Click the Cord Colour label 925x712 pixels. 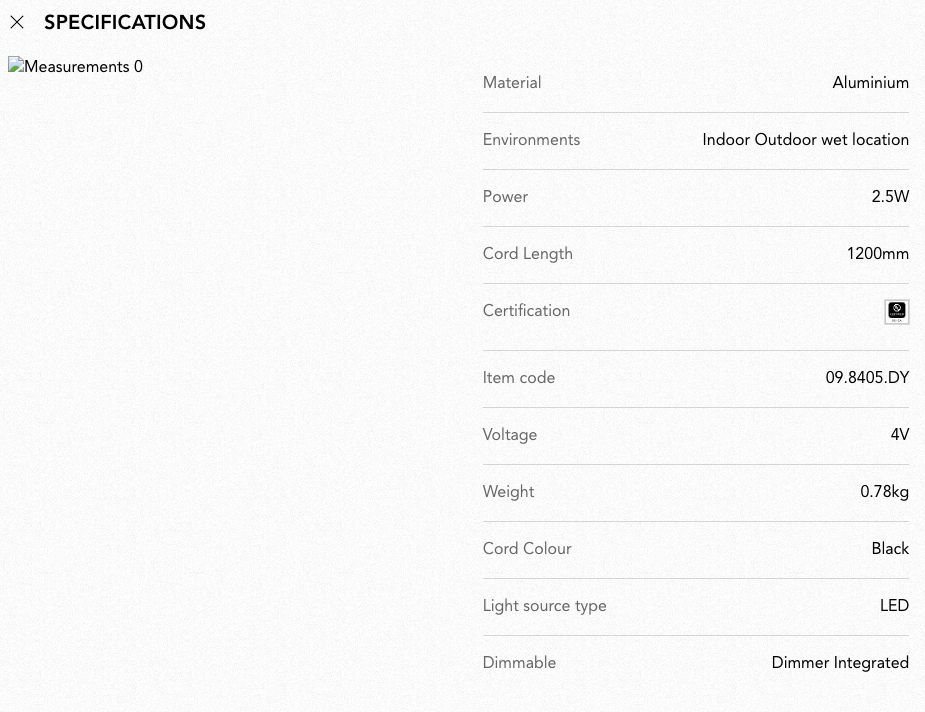click(527, 549)
